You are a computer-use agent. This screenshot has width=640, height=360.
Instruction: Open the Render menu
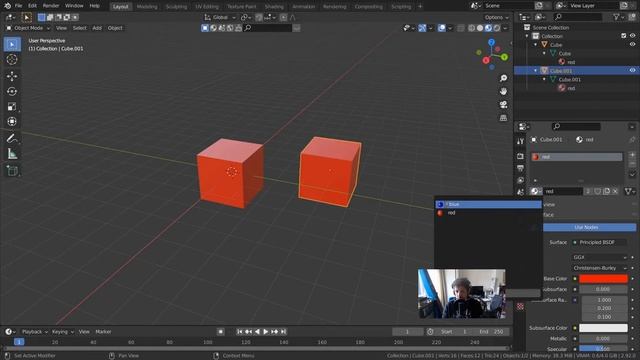click(x=51, y=6)
